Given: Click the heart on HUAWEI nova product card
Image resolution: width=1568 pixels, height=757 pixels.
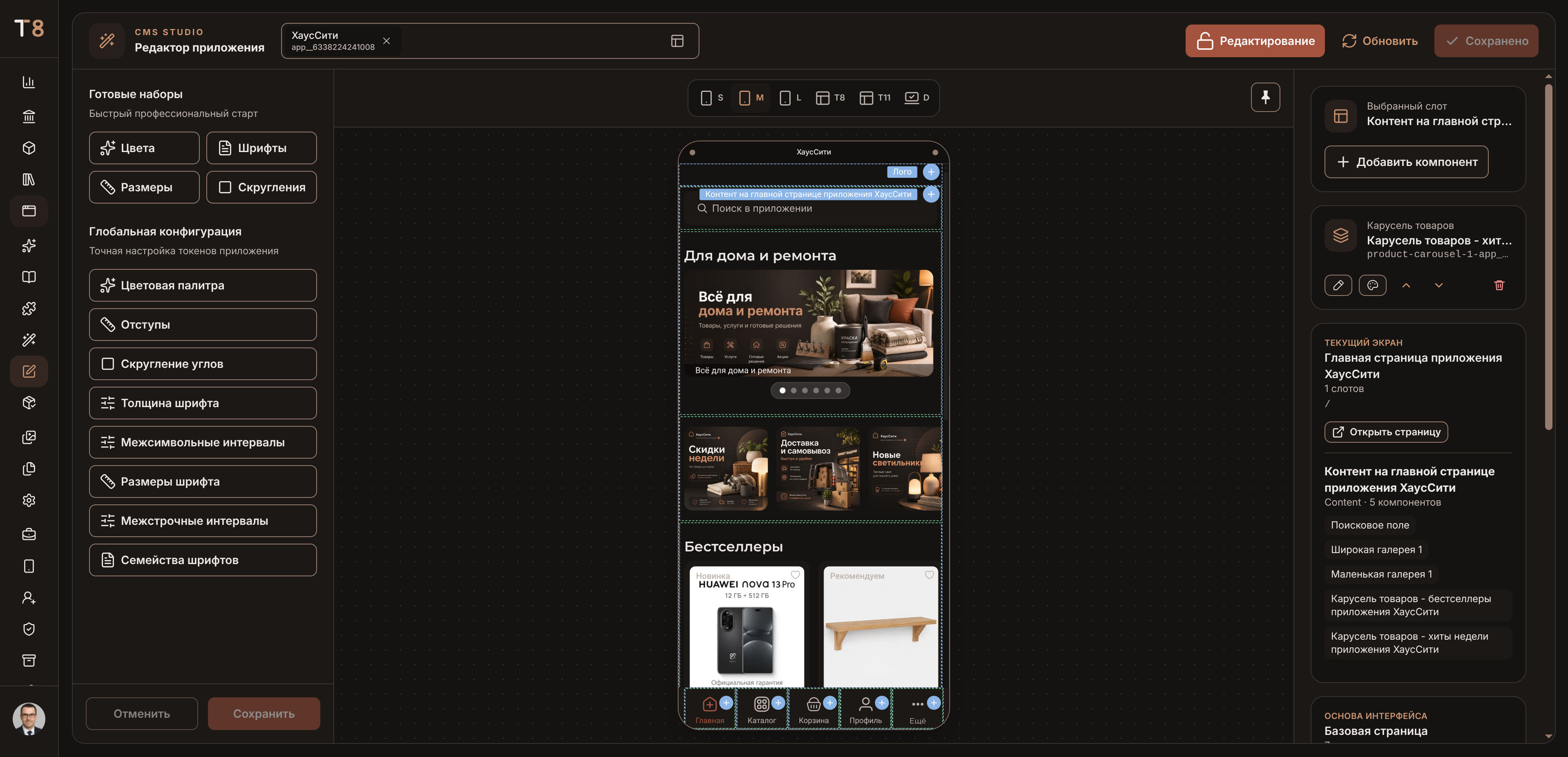Looking at the screenshot, I should point(795,575).
